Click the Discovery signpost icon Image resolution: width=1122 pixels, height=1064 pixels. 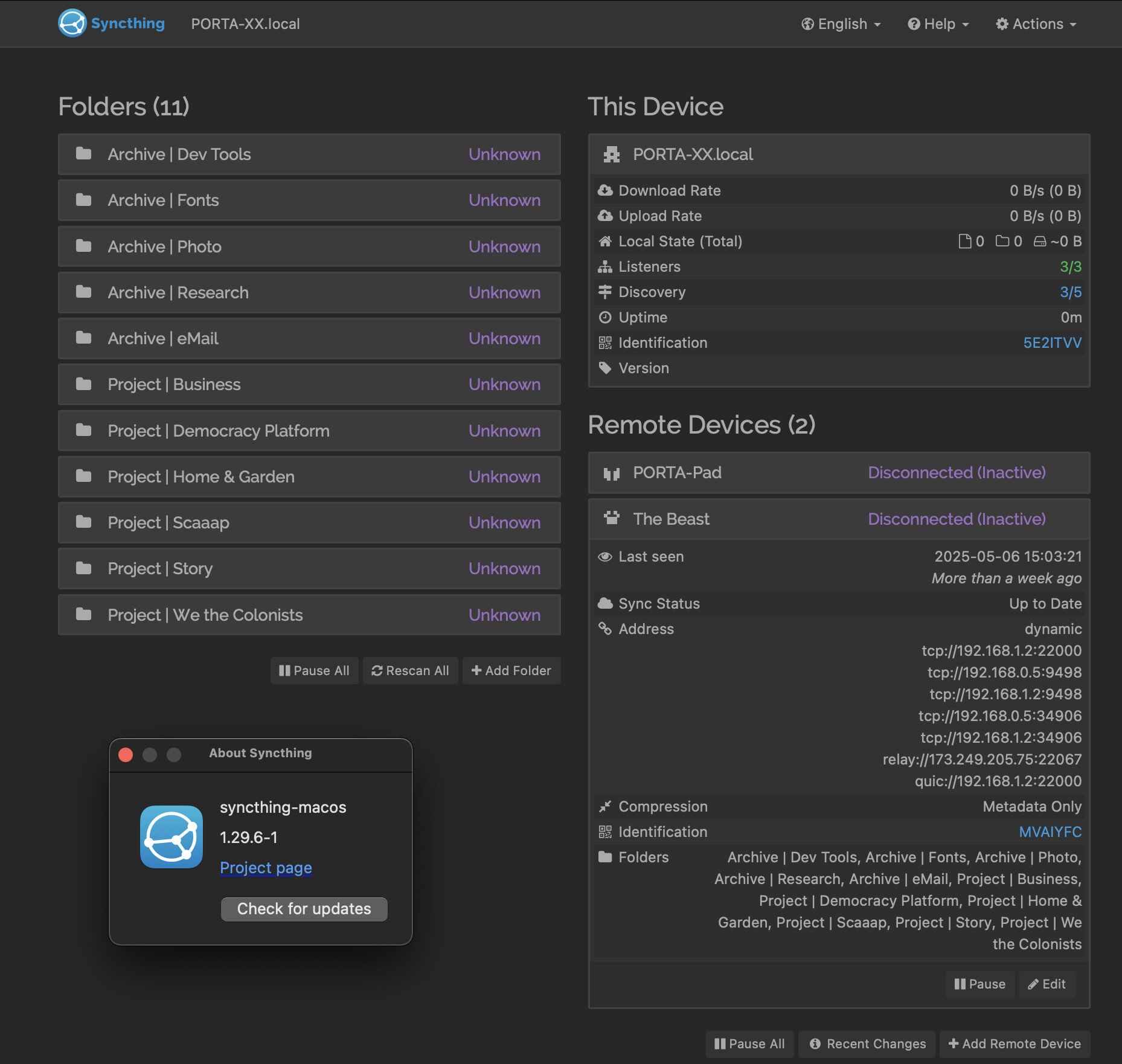tap(605, 292)
